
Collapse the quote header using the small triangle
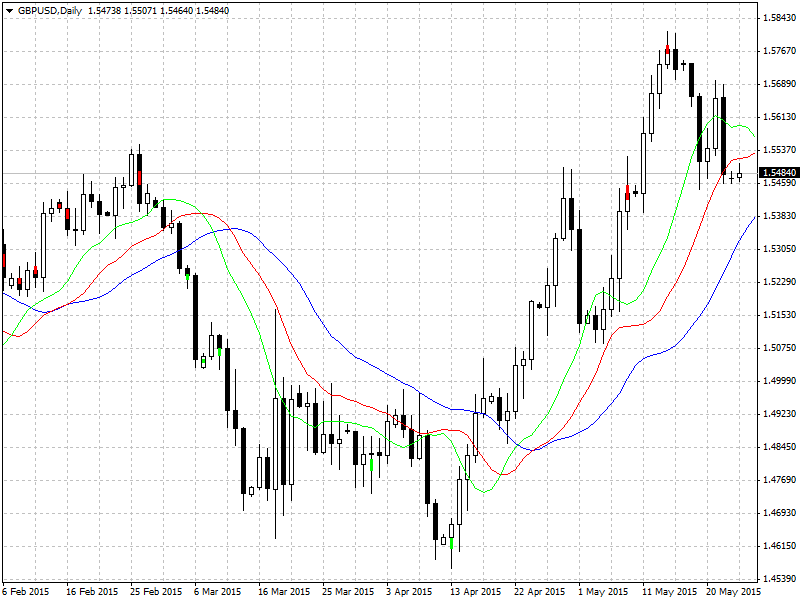tap(8, 7)
